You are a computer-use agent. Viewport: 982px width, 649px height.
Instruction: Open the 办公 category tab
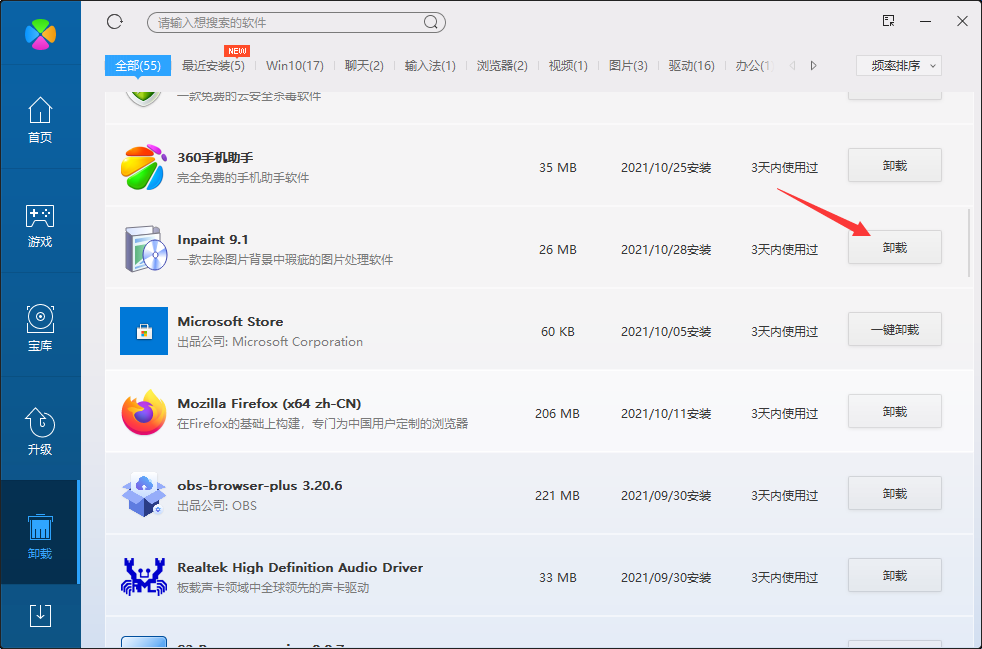pyautogui.click(x=755, y=66)
